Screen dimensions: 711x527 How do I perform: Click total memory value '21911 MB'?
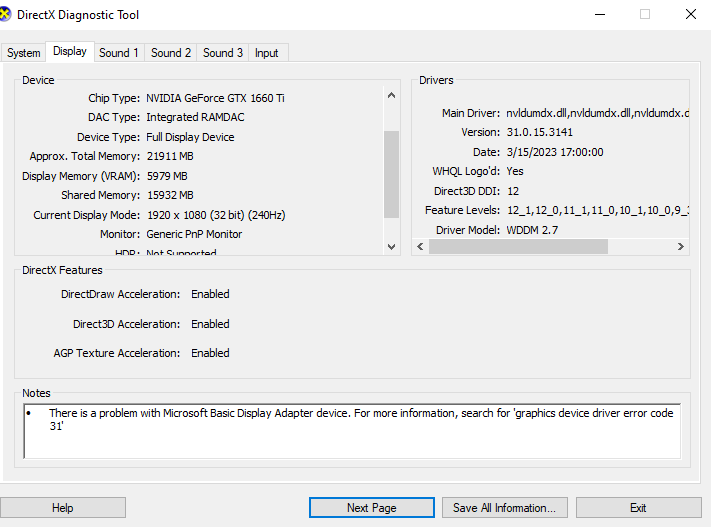point(170,156)
